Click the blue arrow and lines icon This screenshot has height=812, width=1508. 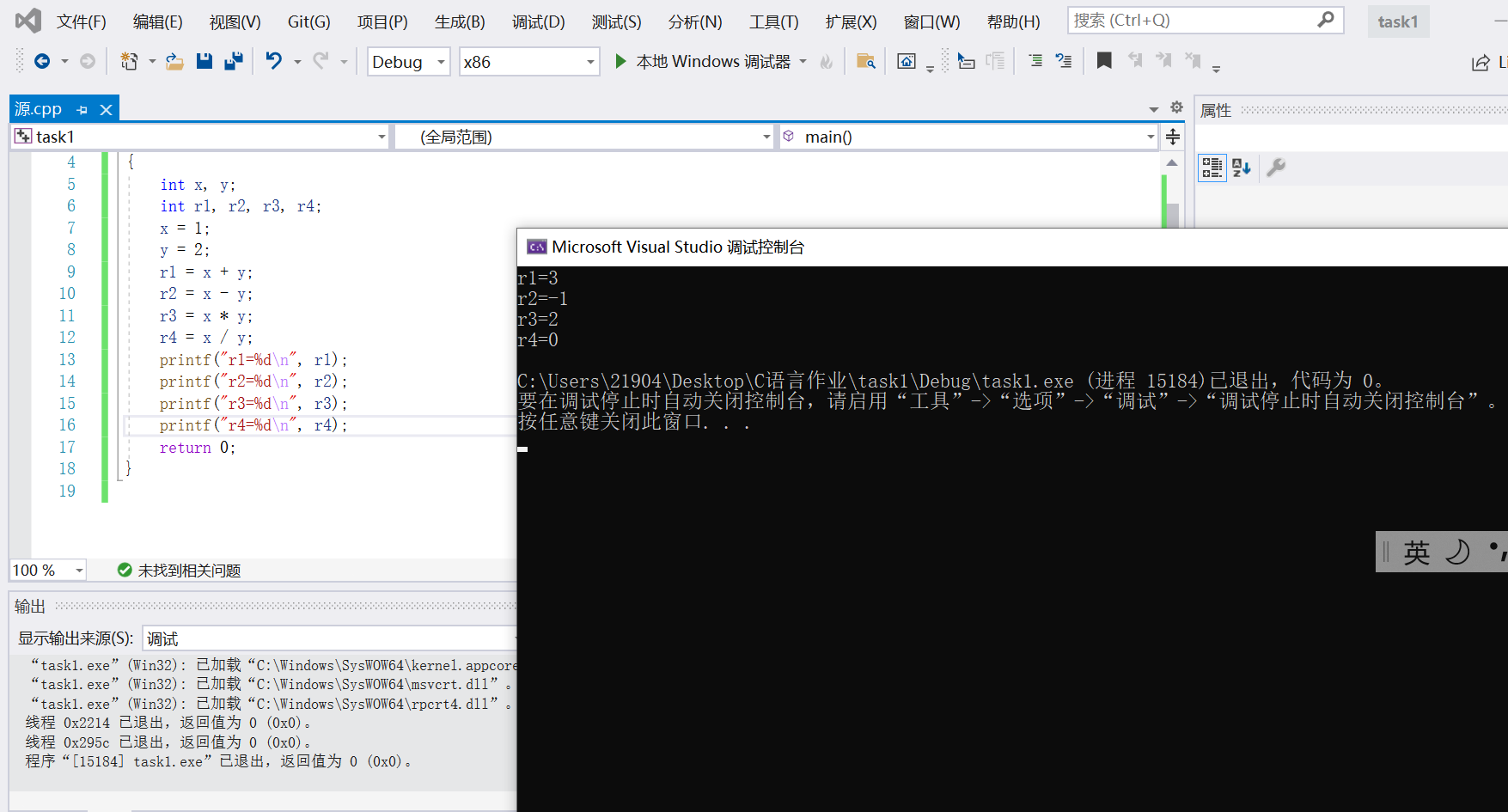tap(1064, 61)
